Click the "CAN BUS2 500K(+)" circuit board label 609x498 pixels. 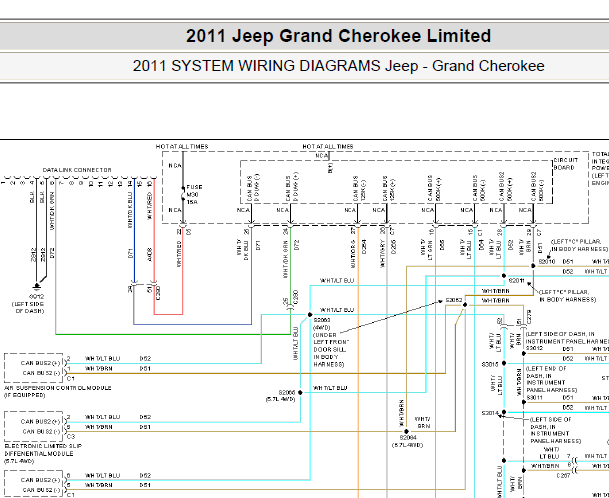click(506, 187)
